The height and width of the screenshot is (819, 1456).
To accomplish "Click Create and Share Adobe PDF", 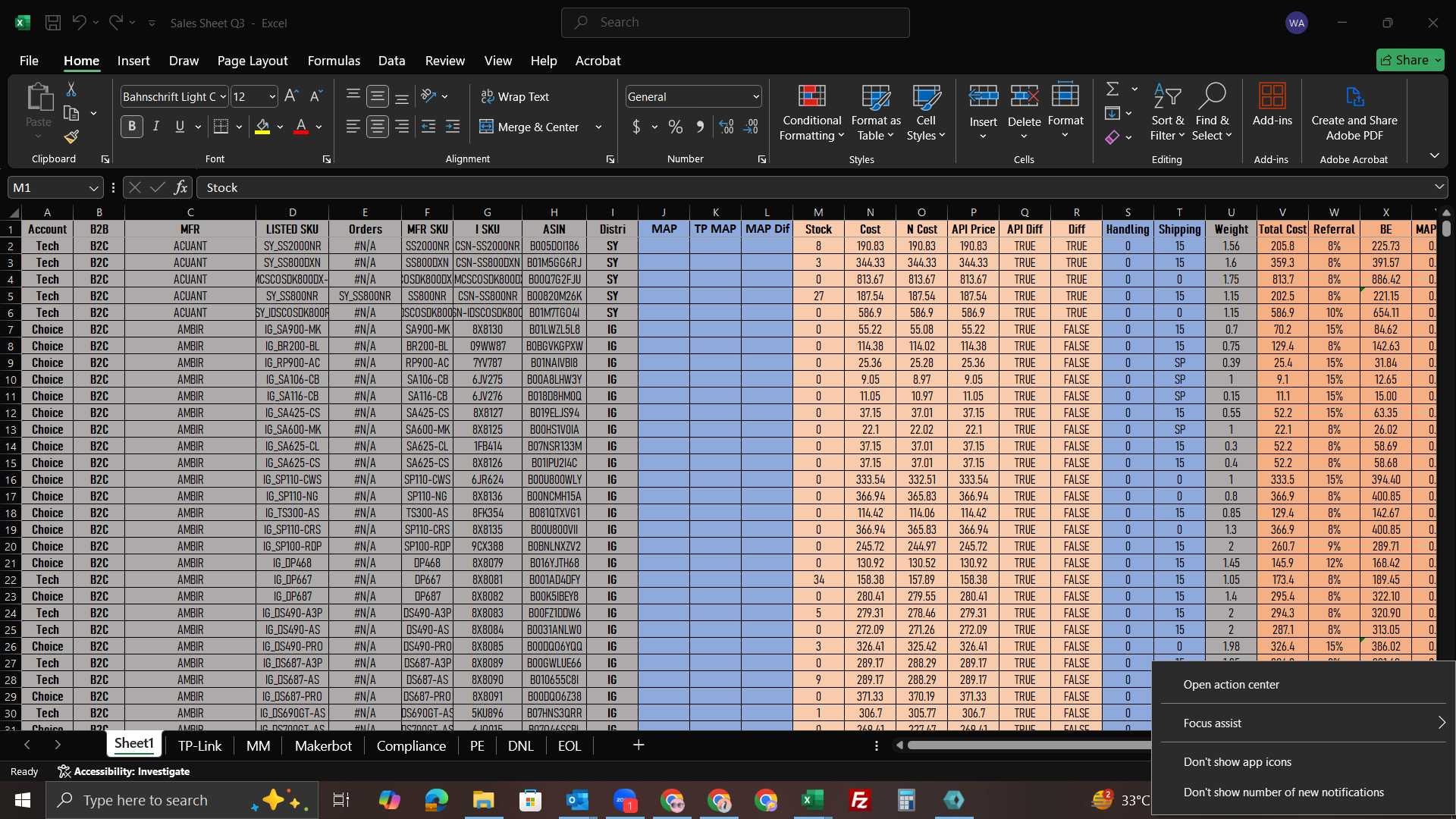I will 1354,112.
